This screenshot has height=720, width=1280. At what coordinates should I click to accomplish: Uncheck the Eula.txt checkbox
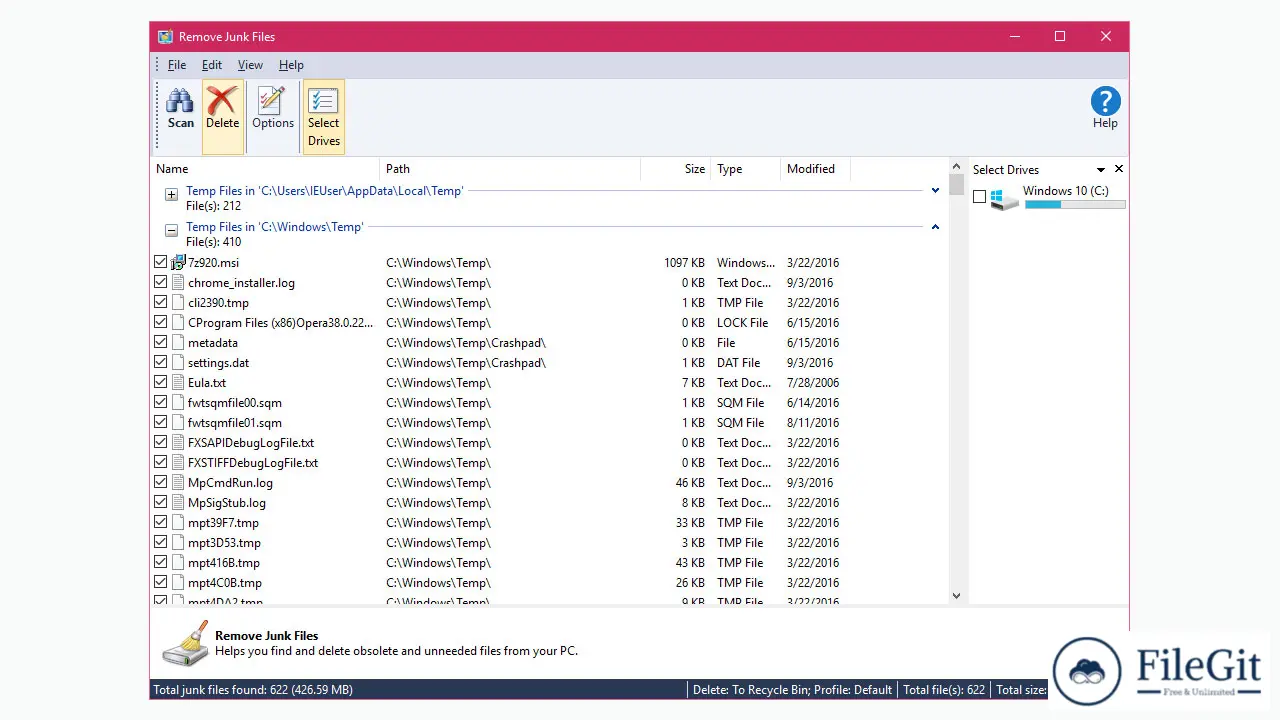click(161, 382)
